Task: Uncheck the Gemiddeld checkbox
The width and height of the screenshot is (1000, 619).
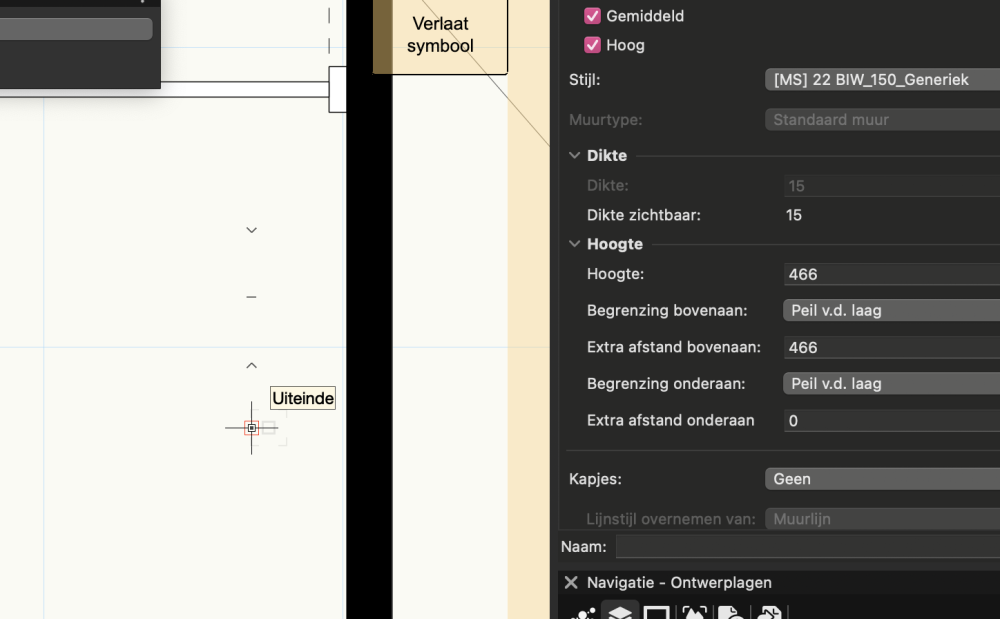Action: pyautogui.click(x=592, y=16)
